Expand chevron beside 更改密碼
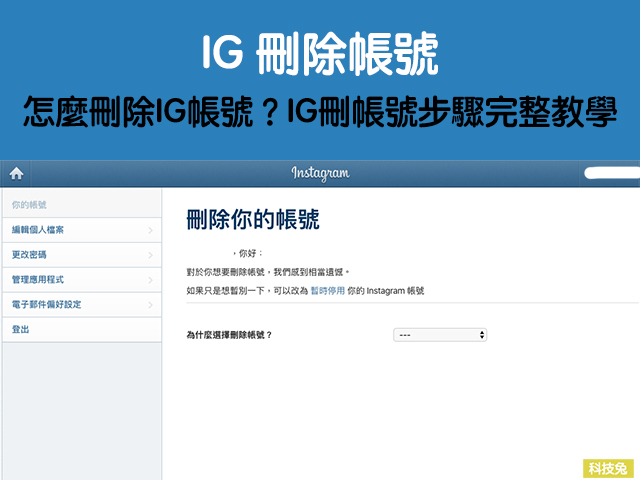Image resolution: width=640 pixels, height=480 pixels. 150,255
